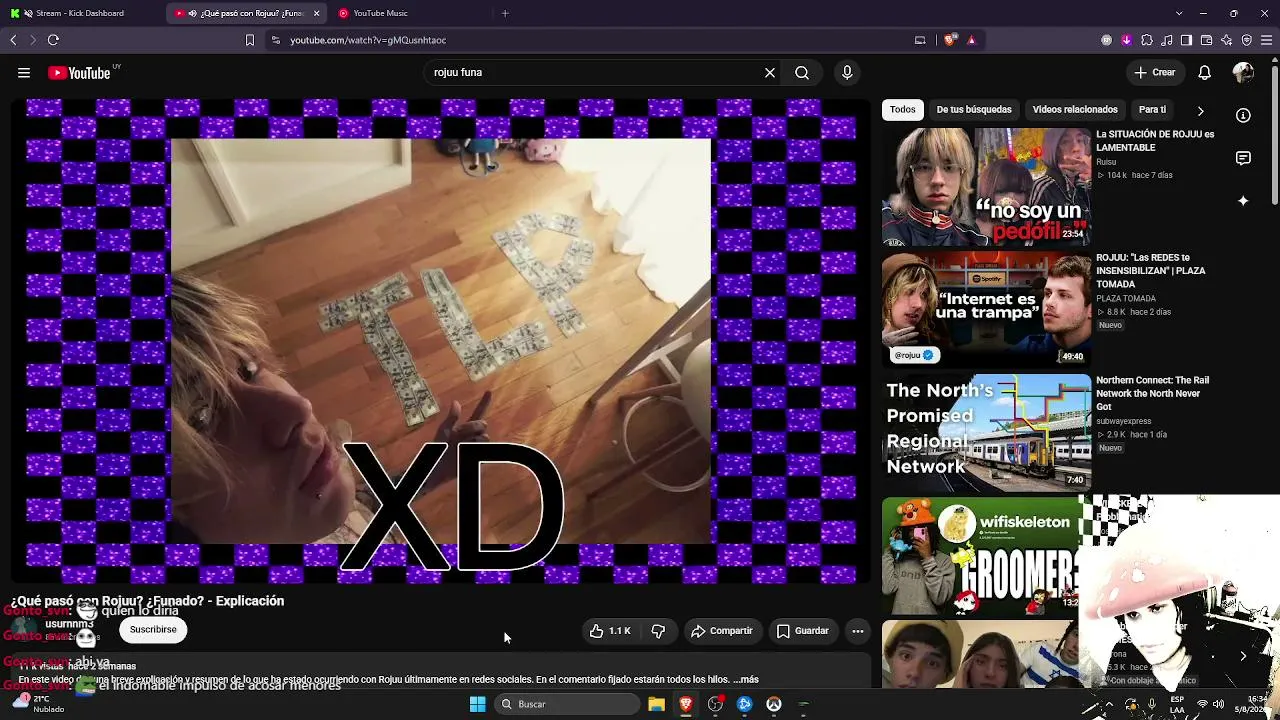Open video title 'Northern Connect: The Rail Network'

tap(1153, 394)
